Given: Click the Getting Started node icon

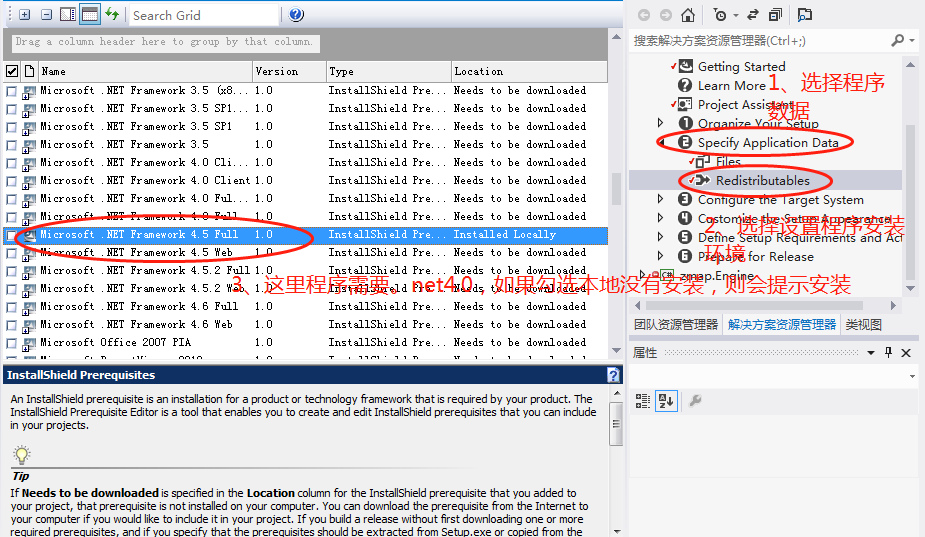Looking at the screenshot, I should coord(685,66).
